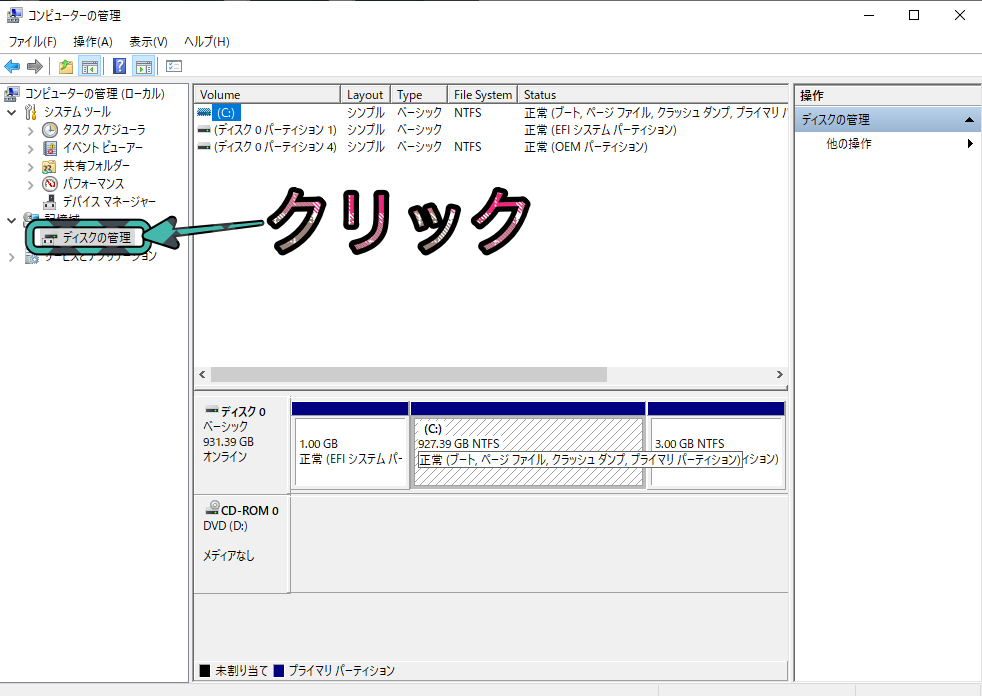The height and width of the screenshot is (696, 982).
Task: Click the settings list toolbar icon
Action: pos(173,66)
